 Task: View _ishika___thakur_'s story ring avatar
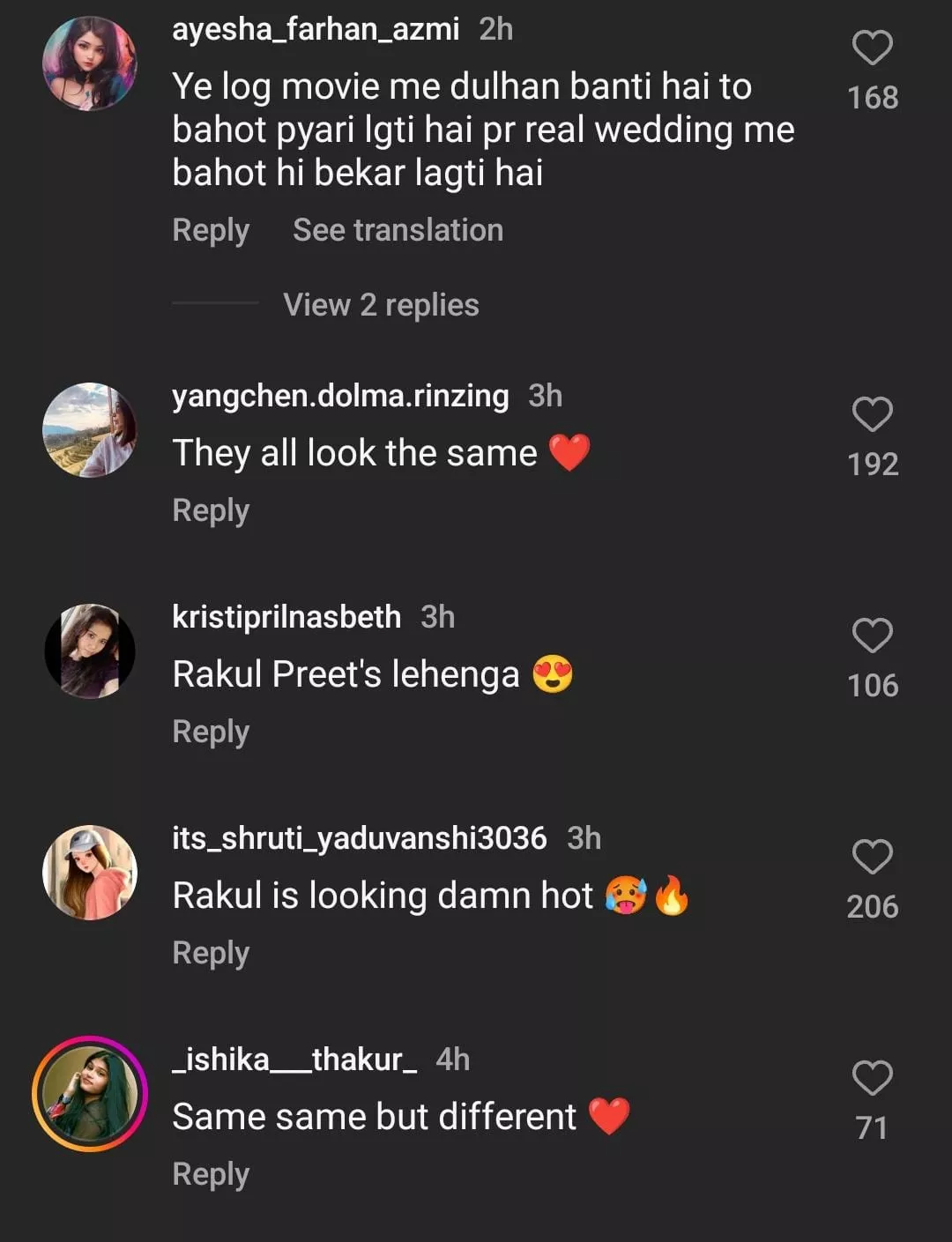90,1094
